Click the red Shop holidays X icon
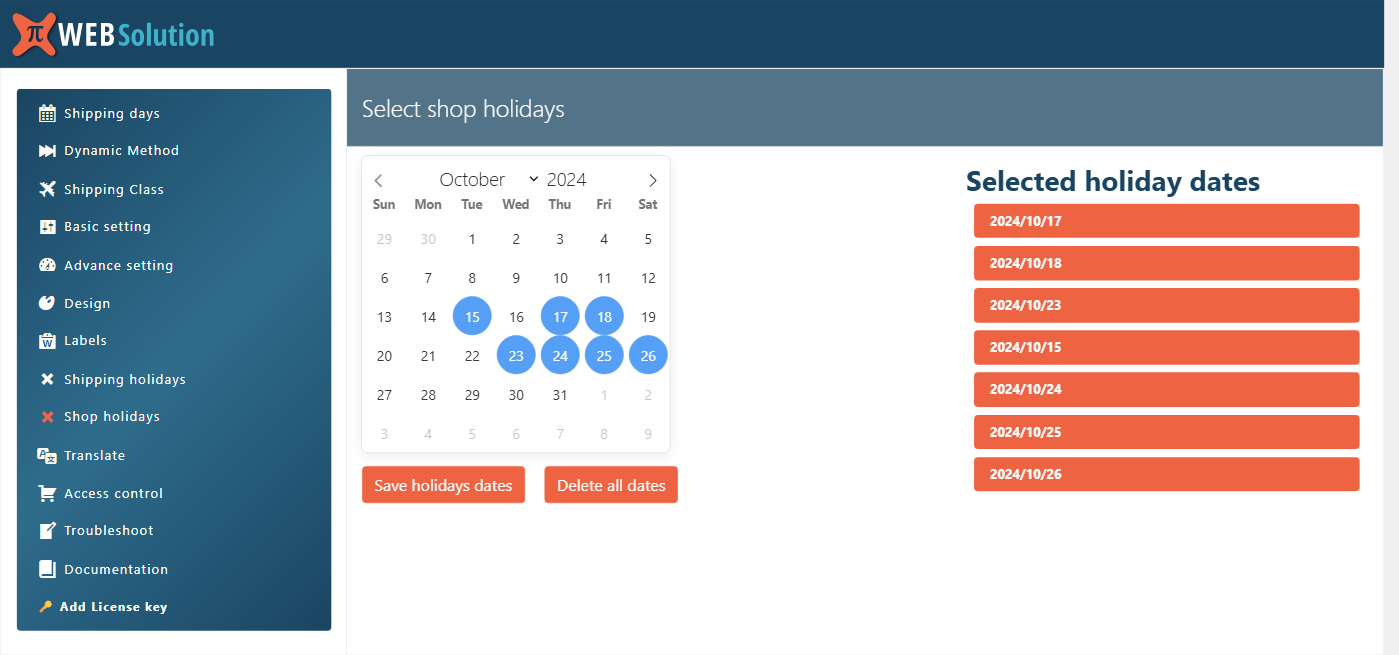 [48, 416]
